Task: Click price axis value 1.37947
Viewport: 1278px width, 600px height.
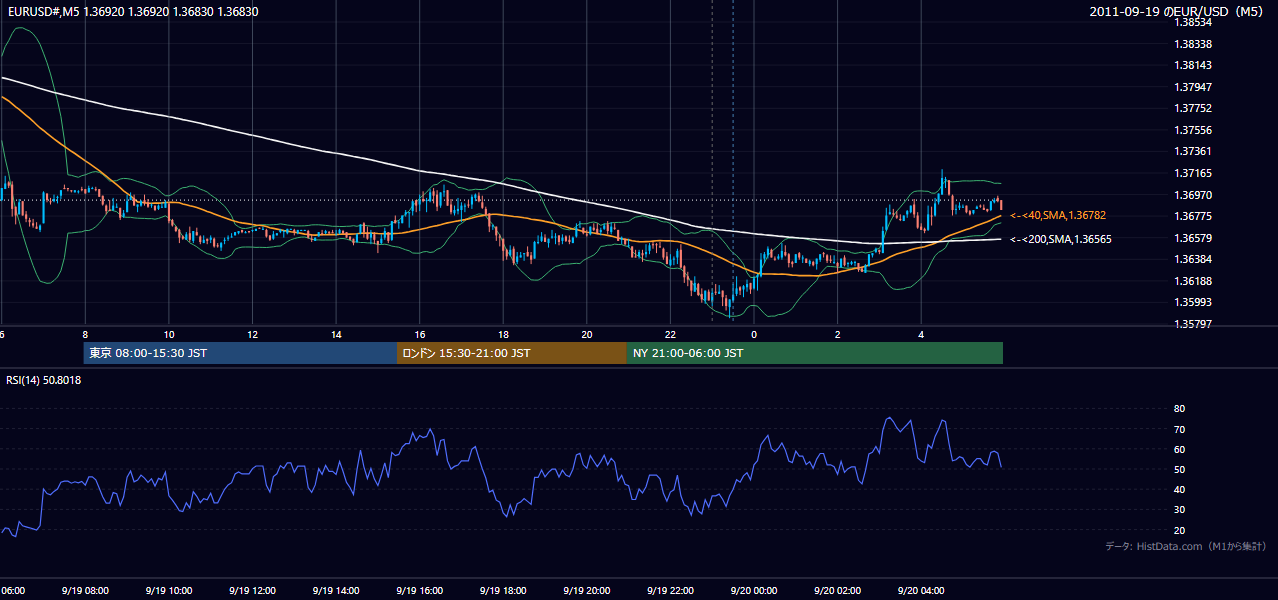Action: (1192, 87)
